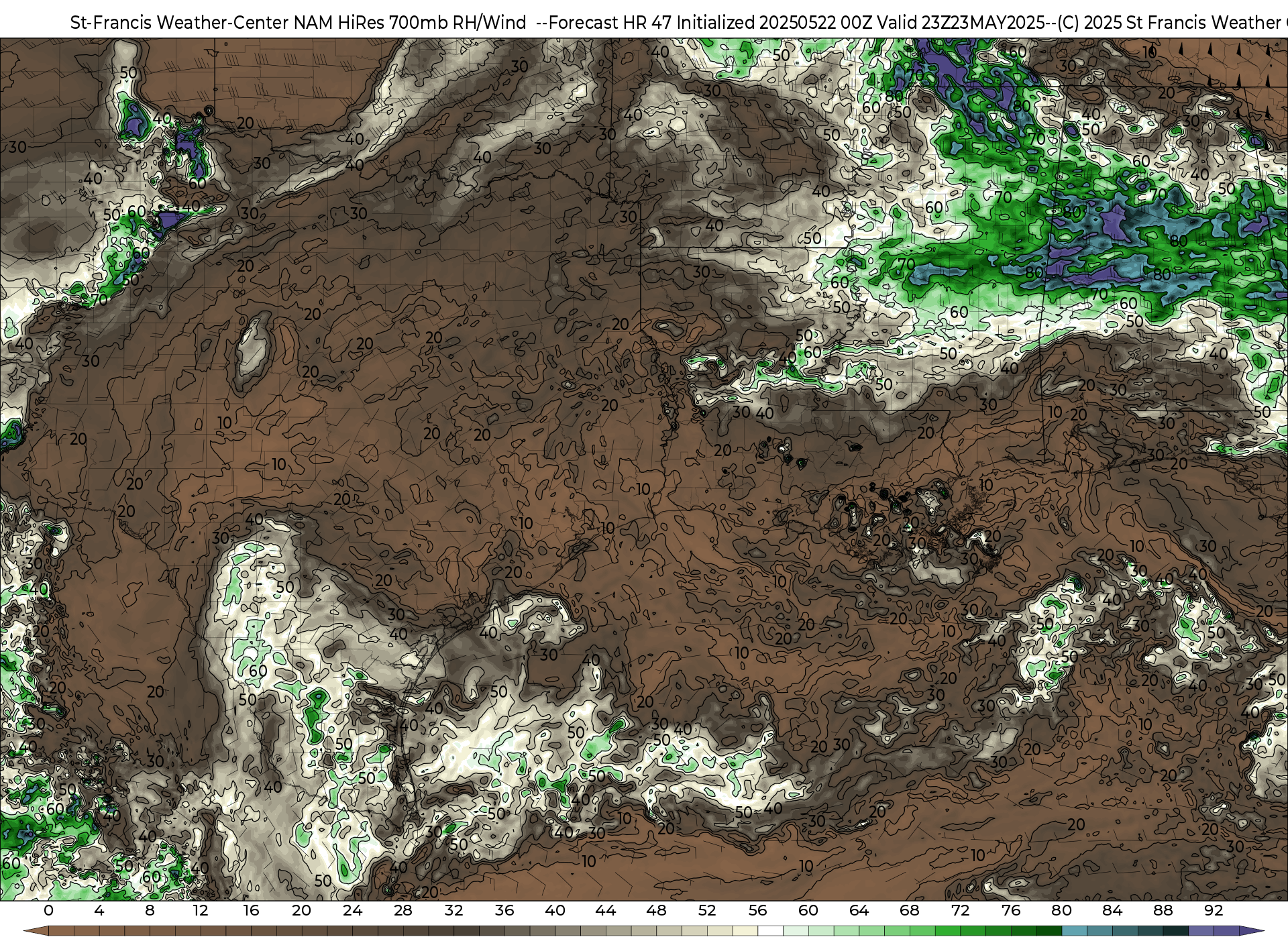
Task: Click the "(C) 2025 St Francis Weather" copyright
Action: (1169, 23)
